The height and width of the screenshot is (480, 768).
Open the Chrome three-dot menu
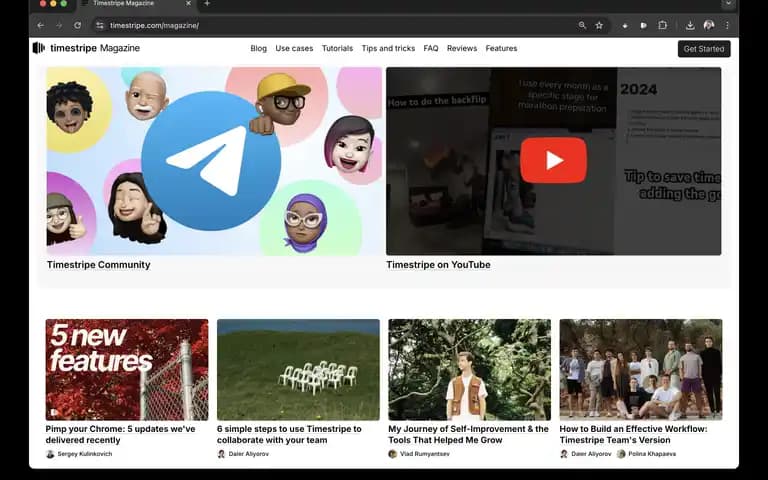click(727, 25)
